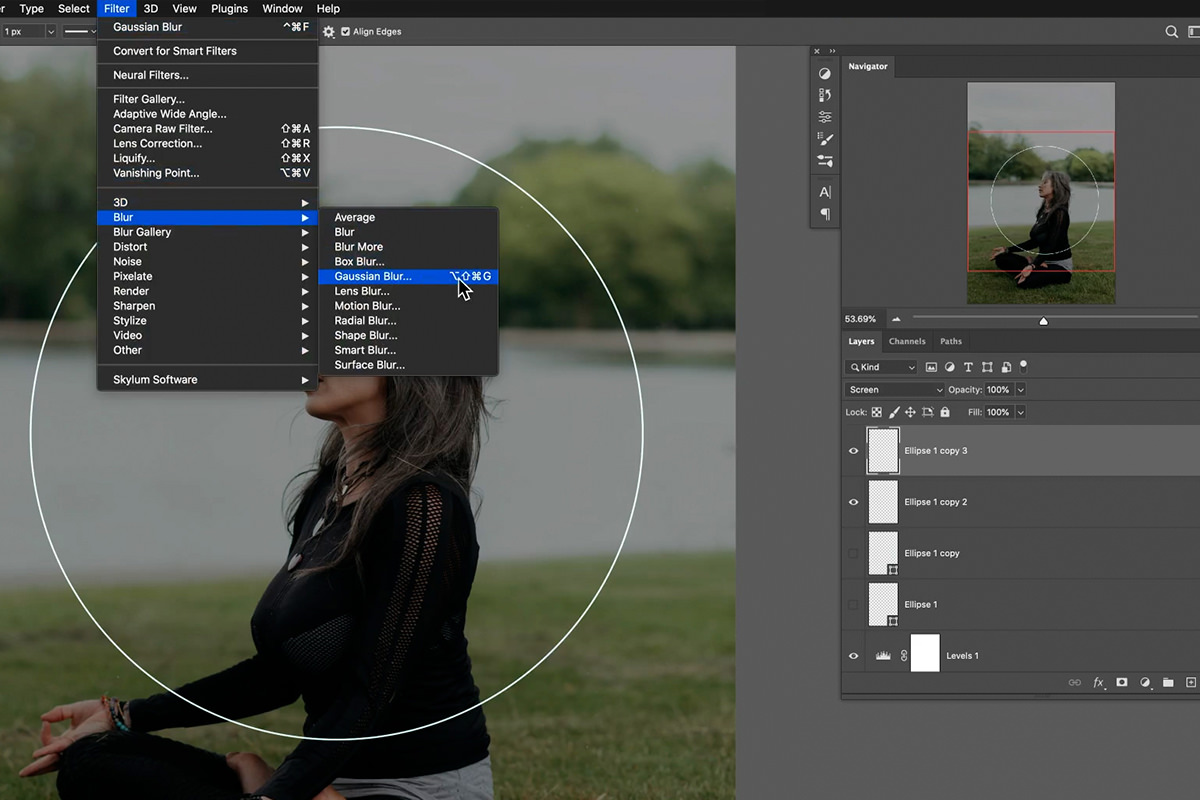
Task: Click the search magnifier icon
Action: click(1172, 32)
